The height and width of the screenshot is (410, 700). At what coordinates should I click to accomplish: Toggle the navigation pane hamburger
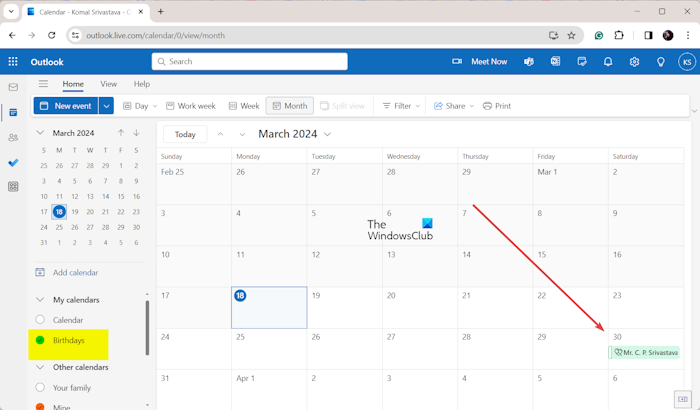click(x=43, y=84)
